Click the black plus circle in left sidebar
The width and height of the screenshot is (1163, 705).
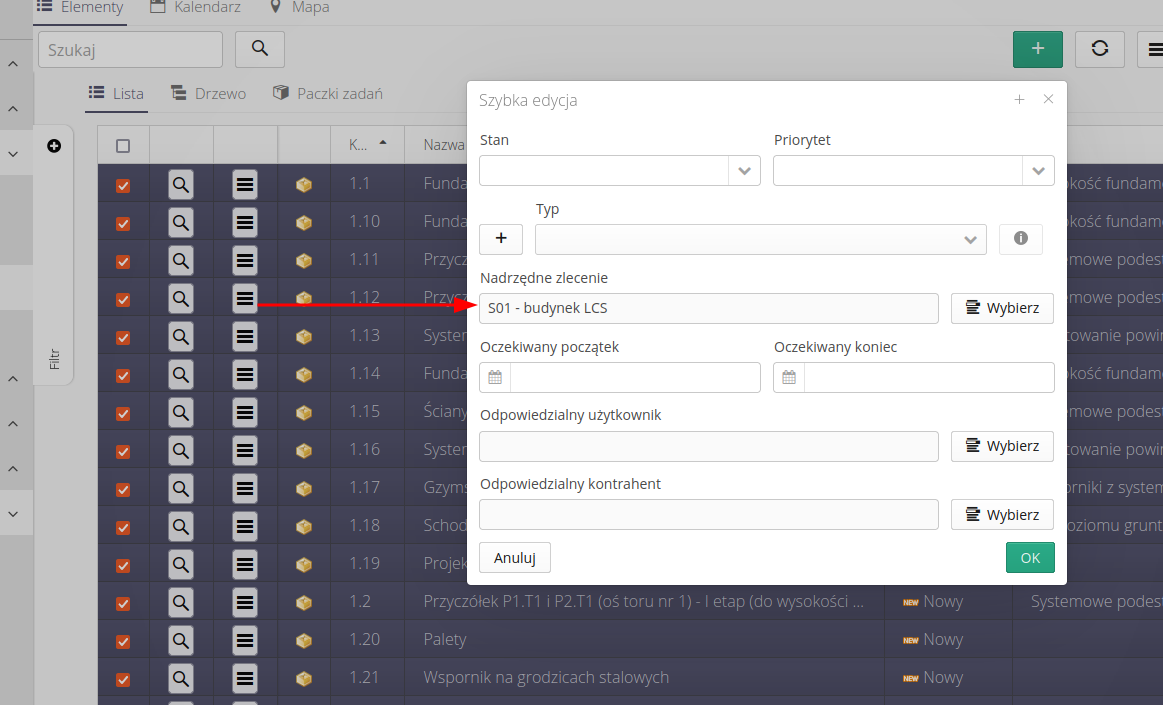click(x=54, y=146)
